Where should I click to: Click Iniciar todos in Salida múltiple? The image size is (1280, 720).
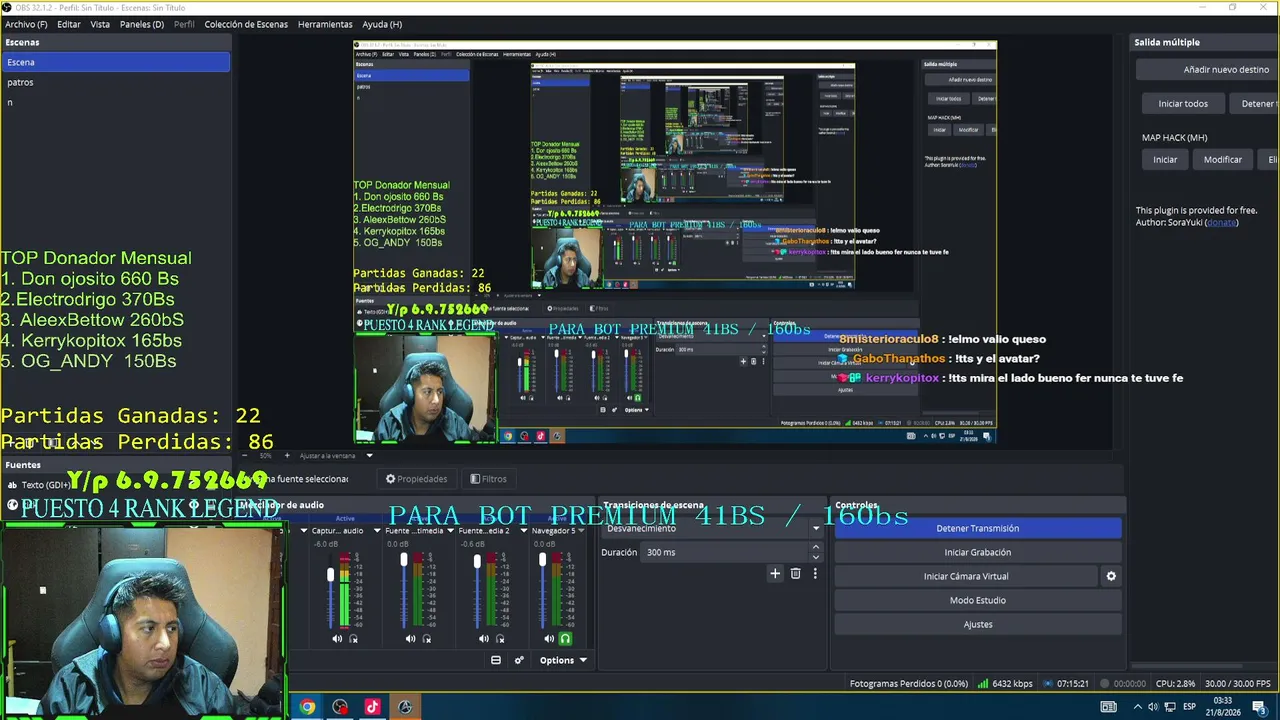tap(1183, 104)
